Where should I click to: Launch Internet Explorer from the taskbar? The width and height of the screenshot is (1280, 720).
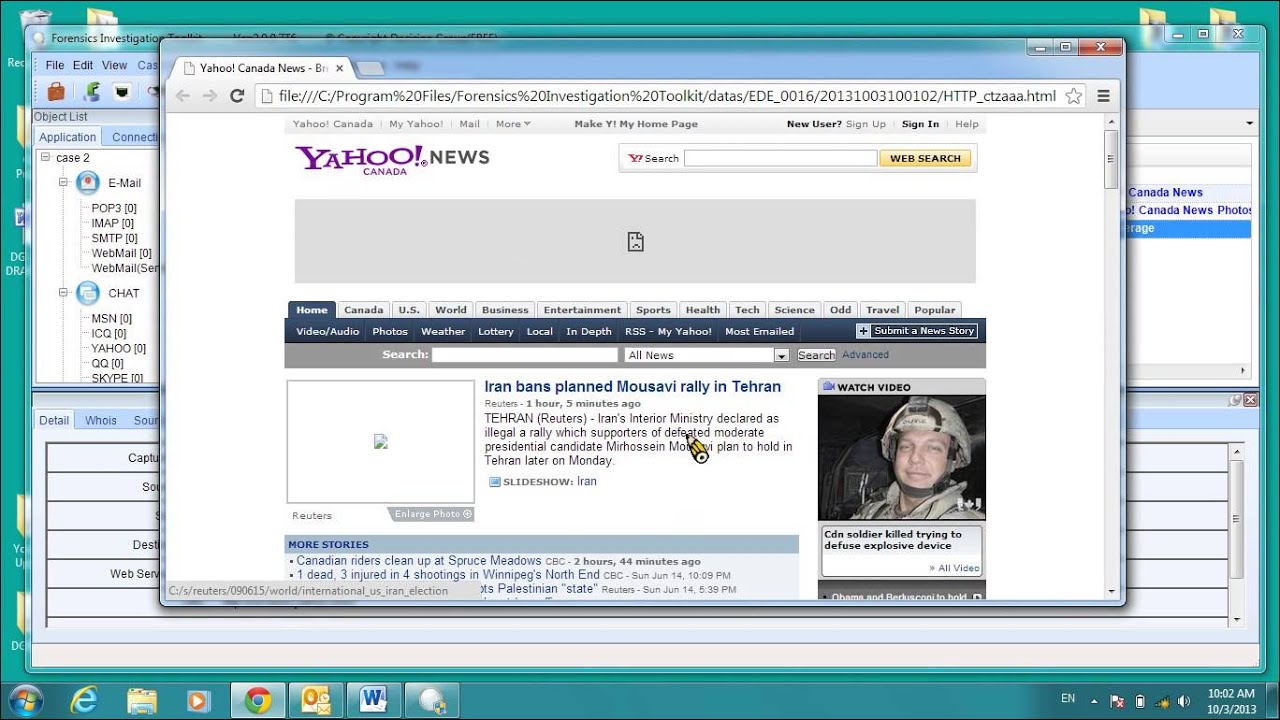84,700
